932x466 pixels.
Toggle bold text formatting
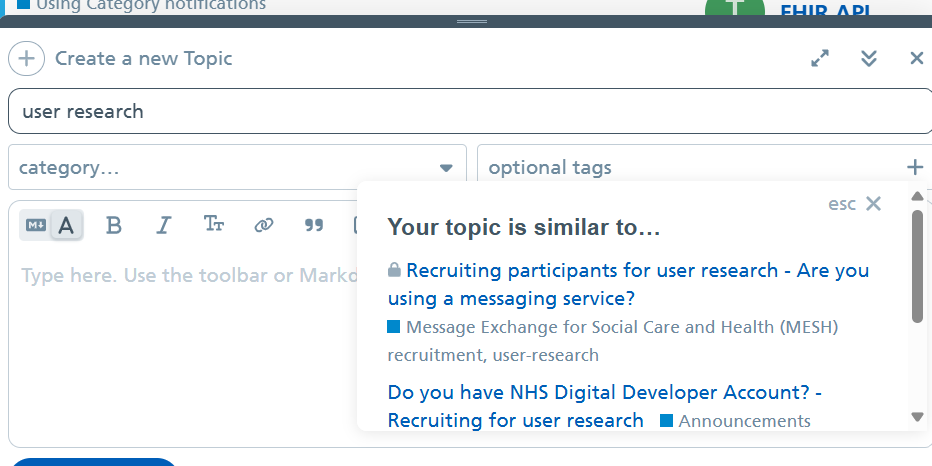[x=114, y=225]
